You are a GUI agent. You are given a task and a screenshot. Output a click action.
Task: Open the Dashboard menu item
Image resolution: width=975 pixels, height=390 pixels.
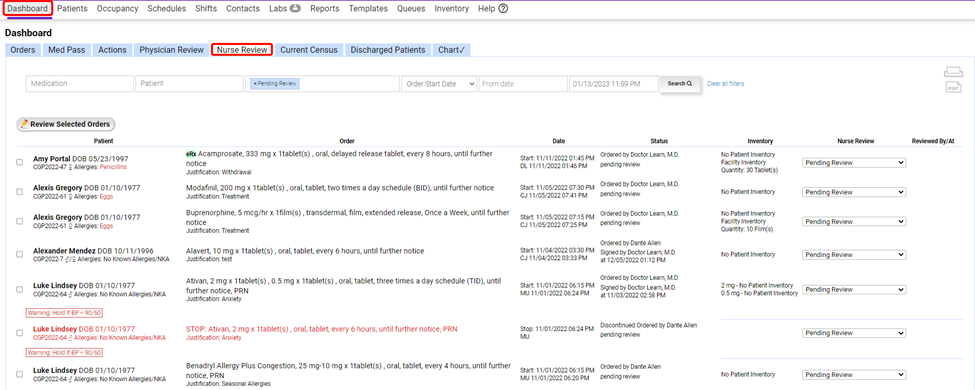[27, 9]
